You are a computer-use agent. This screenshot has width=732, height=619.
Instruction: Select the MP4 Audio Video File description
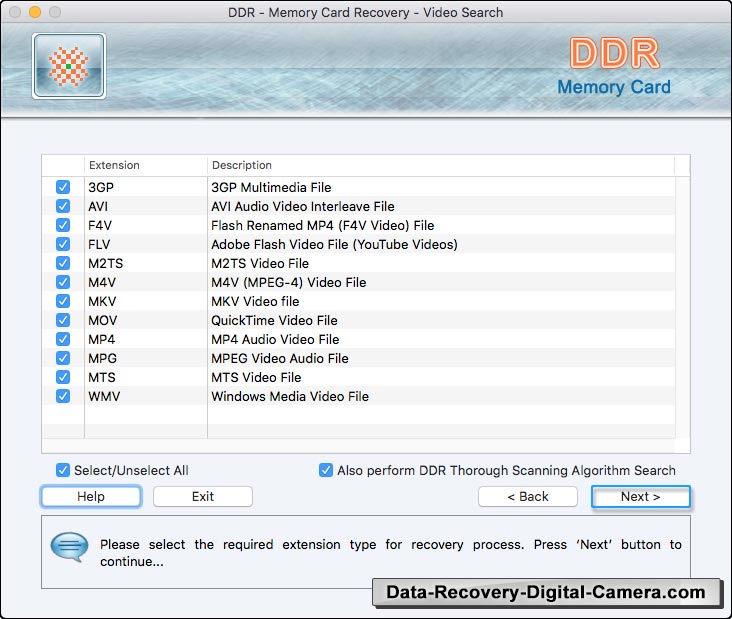(275, 339)
